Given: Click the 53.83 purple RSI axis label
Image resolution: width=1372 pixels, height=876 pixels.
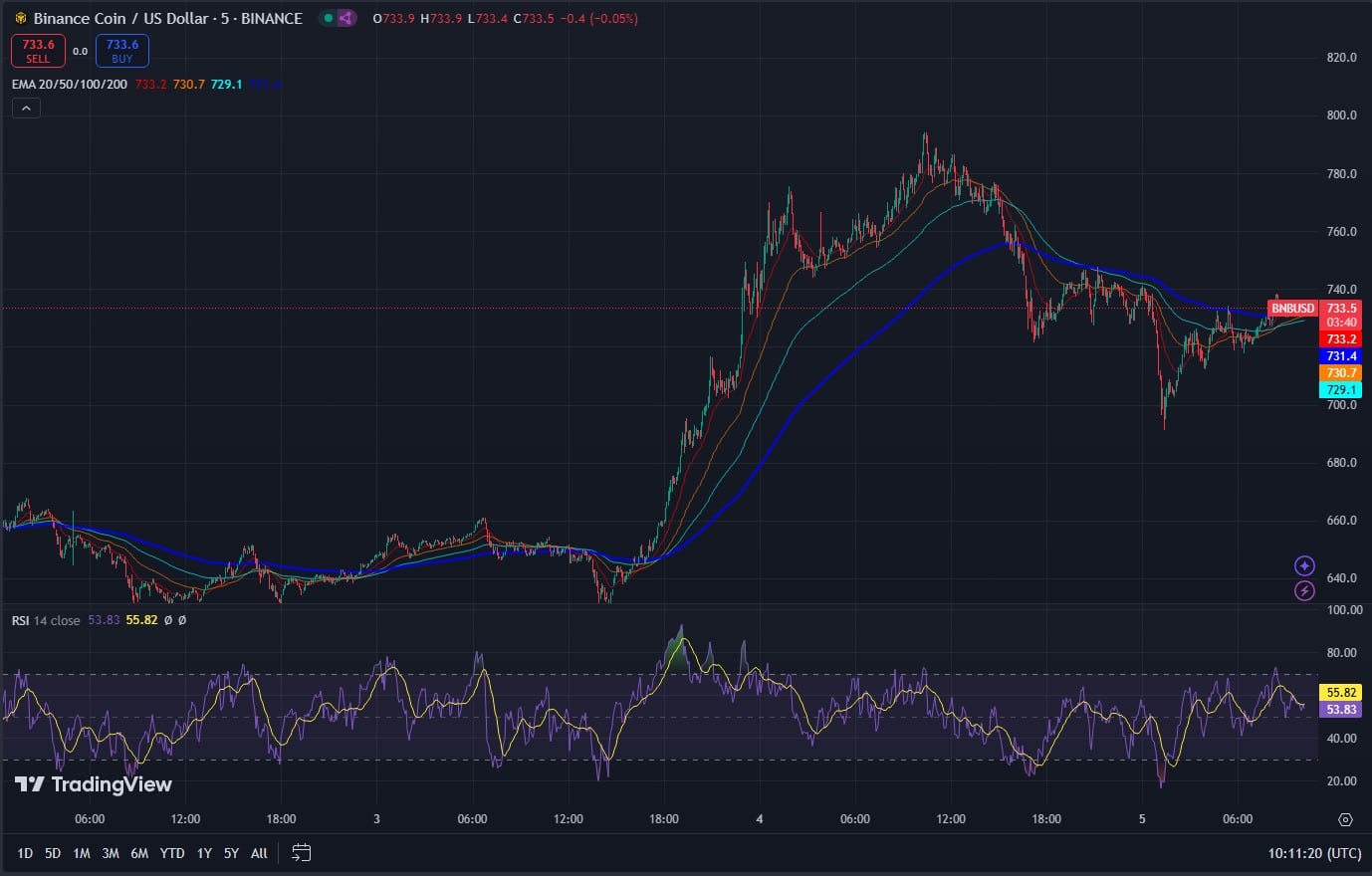Looking at the screenshot, I should (1341, 710).
